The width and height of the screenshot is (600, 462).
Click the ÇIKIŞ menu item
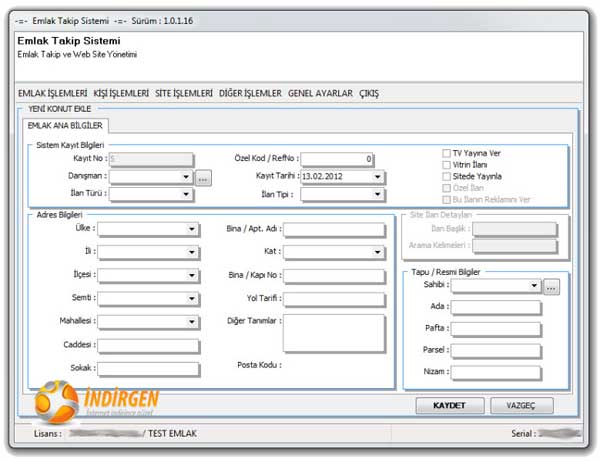coord(369,93)
